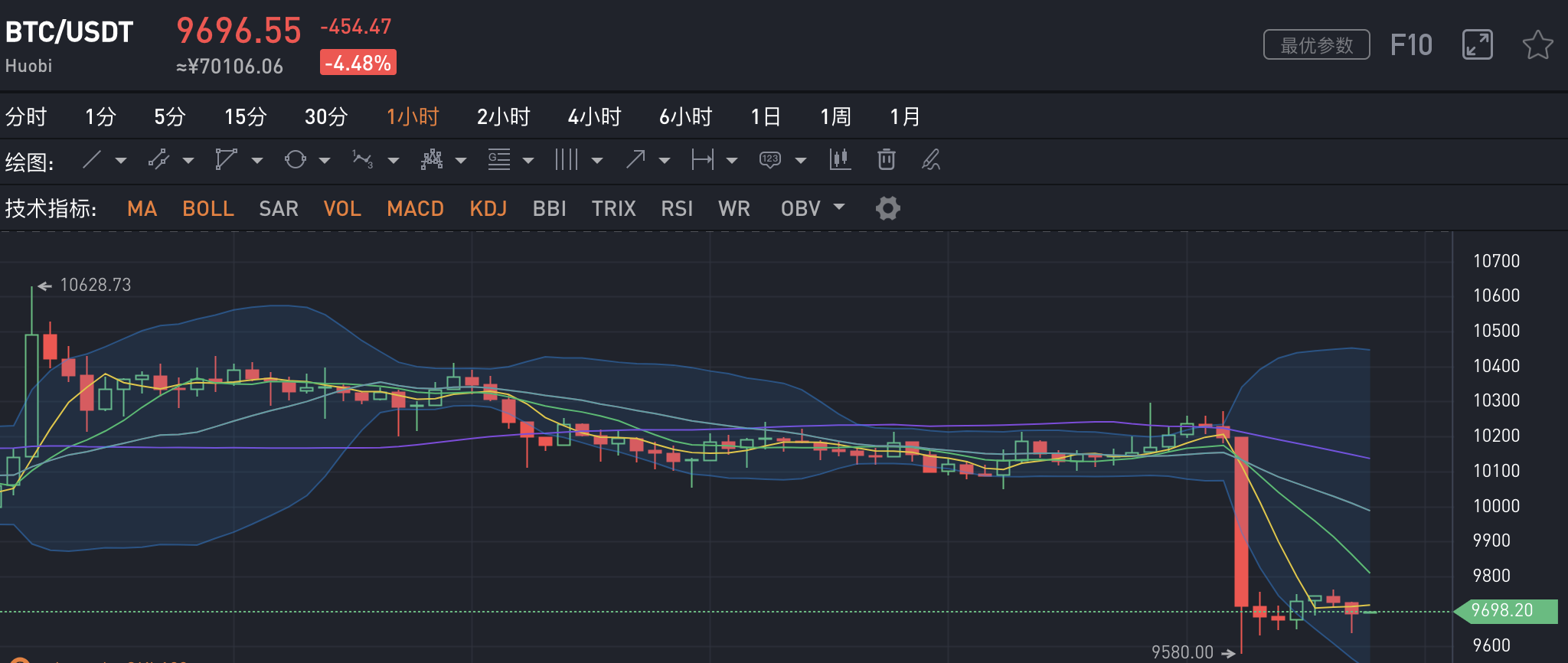Switch to the 1周 timeframe
This screenshot has height=663, width=1568.
835,116
